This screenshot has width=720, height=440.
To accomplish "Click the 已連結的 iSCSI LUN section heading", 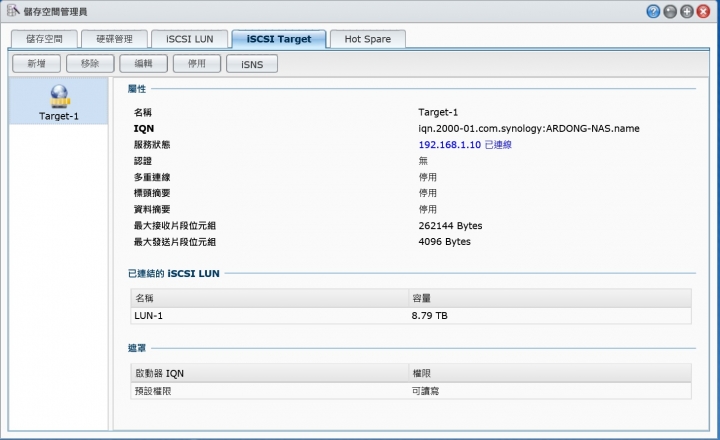I will (174, 273).
